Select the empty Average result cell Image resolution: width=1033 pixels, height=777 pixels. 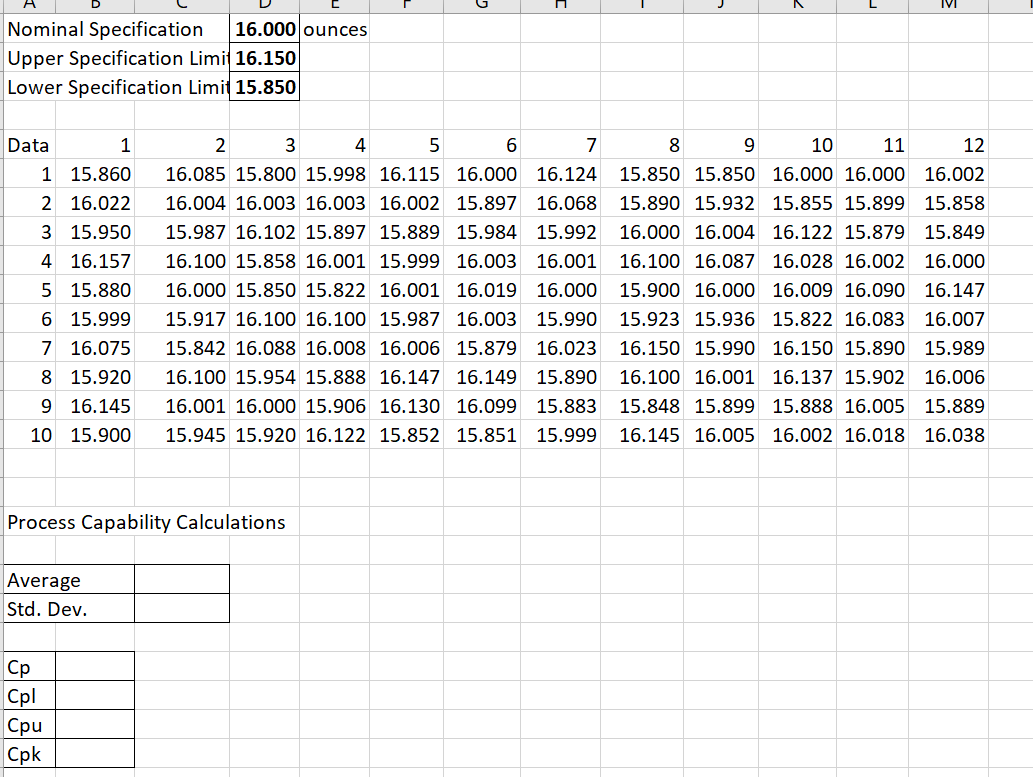(182, 580)
